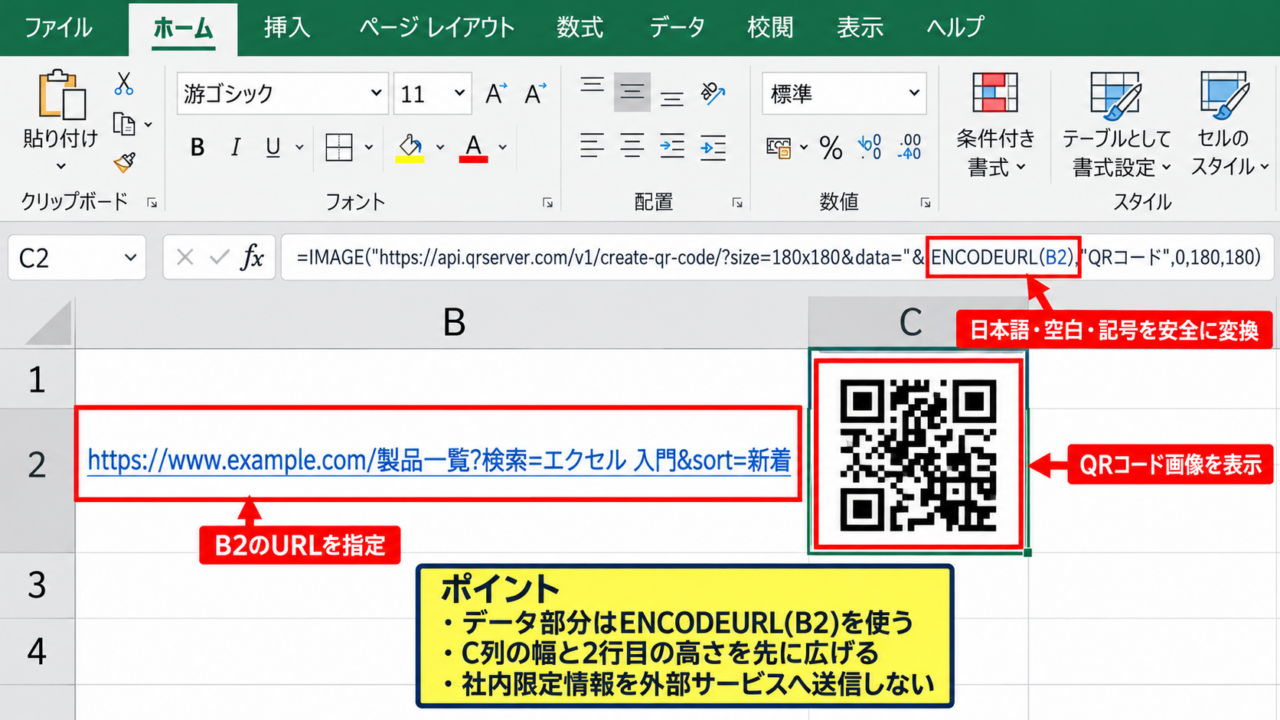The image size is (1280, 720).
Task: Open the example.com link in B2
Action: 439,461
